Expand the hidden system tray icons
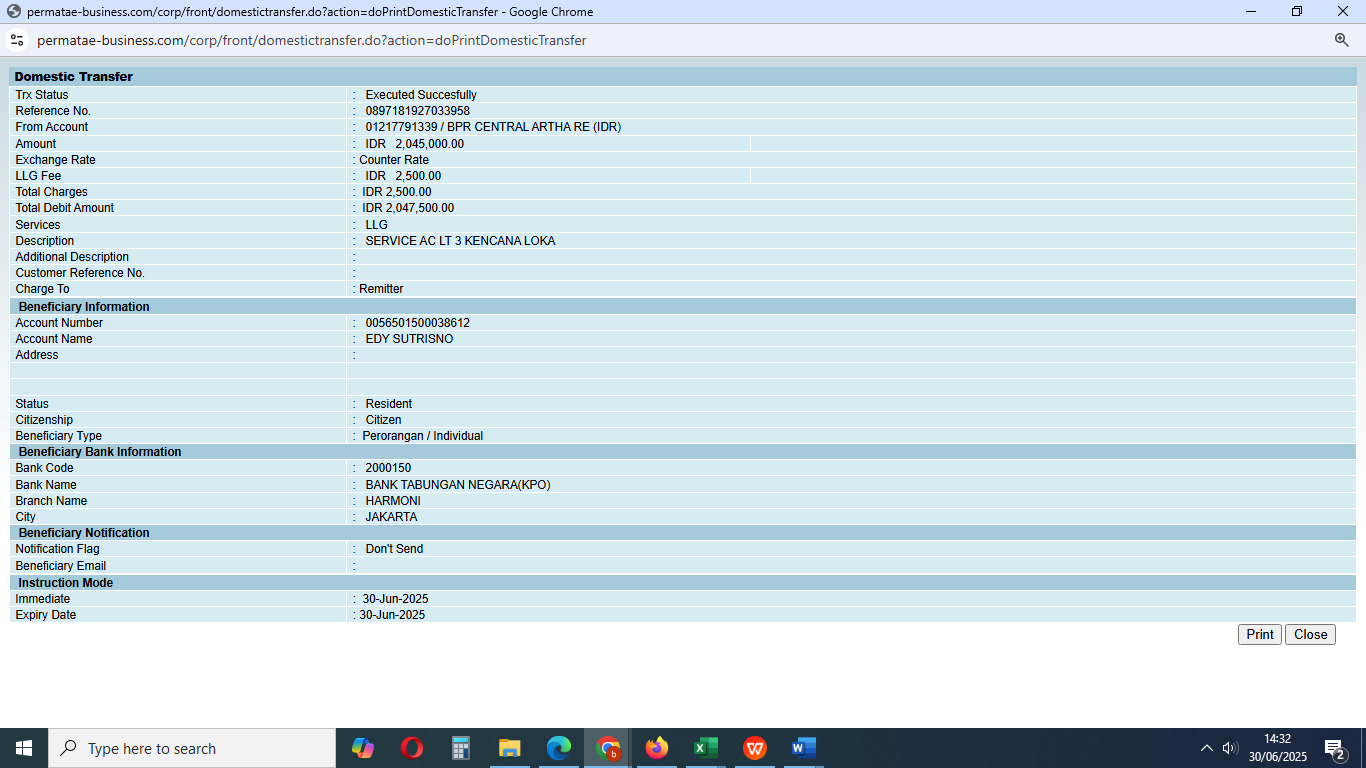 click(1206, 748)
